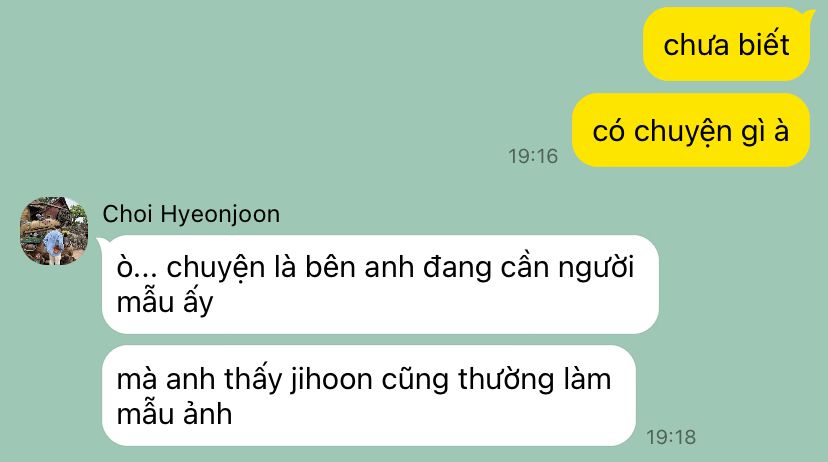Click the word 'Choi' in the sender name
This screenshot has width=828, height=462.
tap(127, 214)
